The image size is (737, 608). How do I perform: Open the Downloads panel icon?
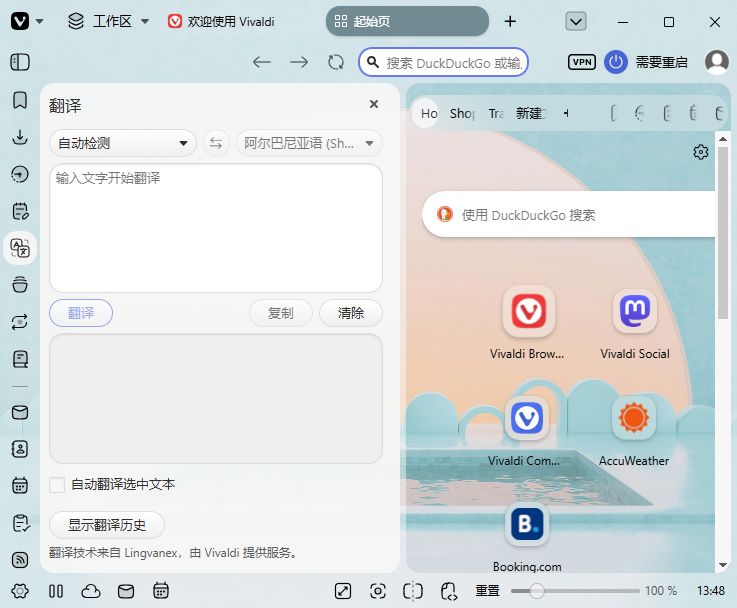click(x=20, y=137)
